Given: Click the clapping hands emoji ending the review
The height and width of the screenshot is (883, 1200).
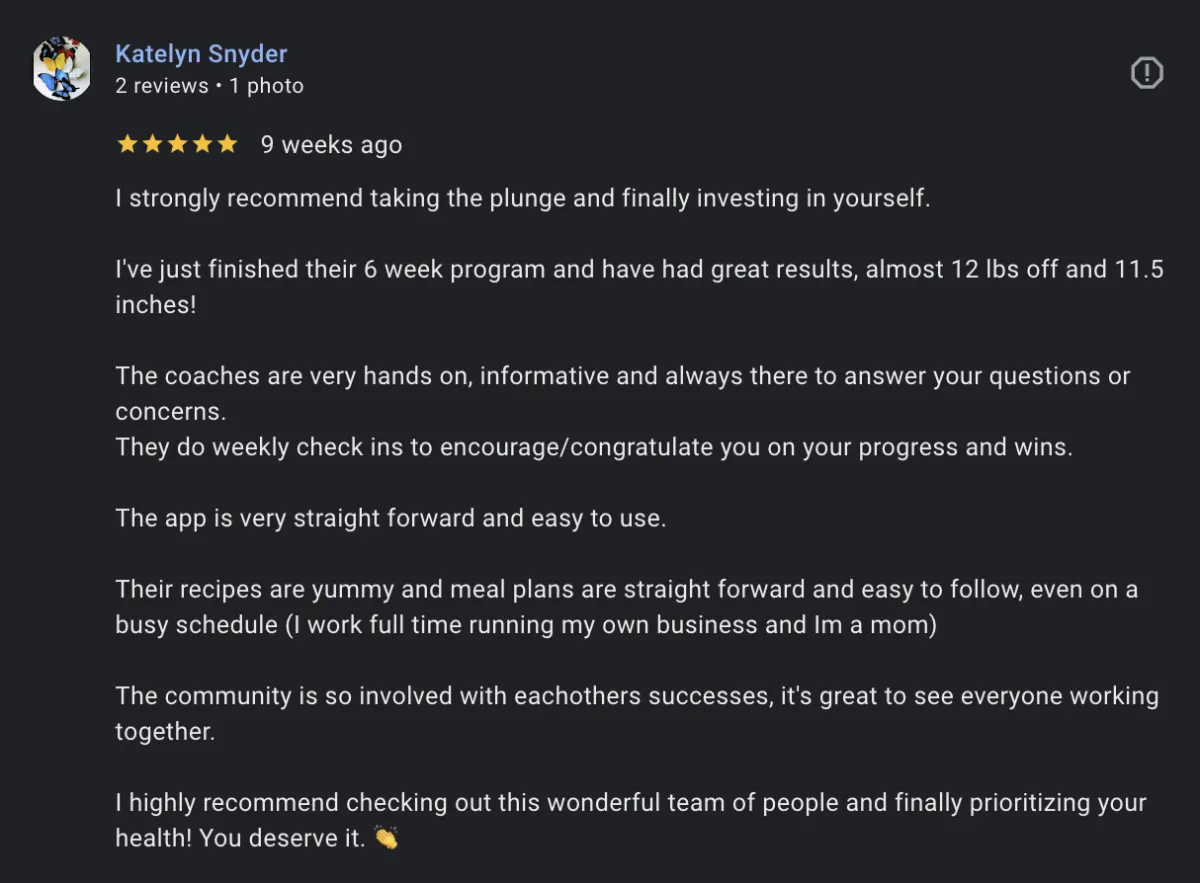Looking at the screenshot, I should click(x=386, y=838).
